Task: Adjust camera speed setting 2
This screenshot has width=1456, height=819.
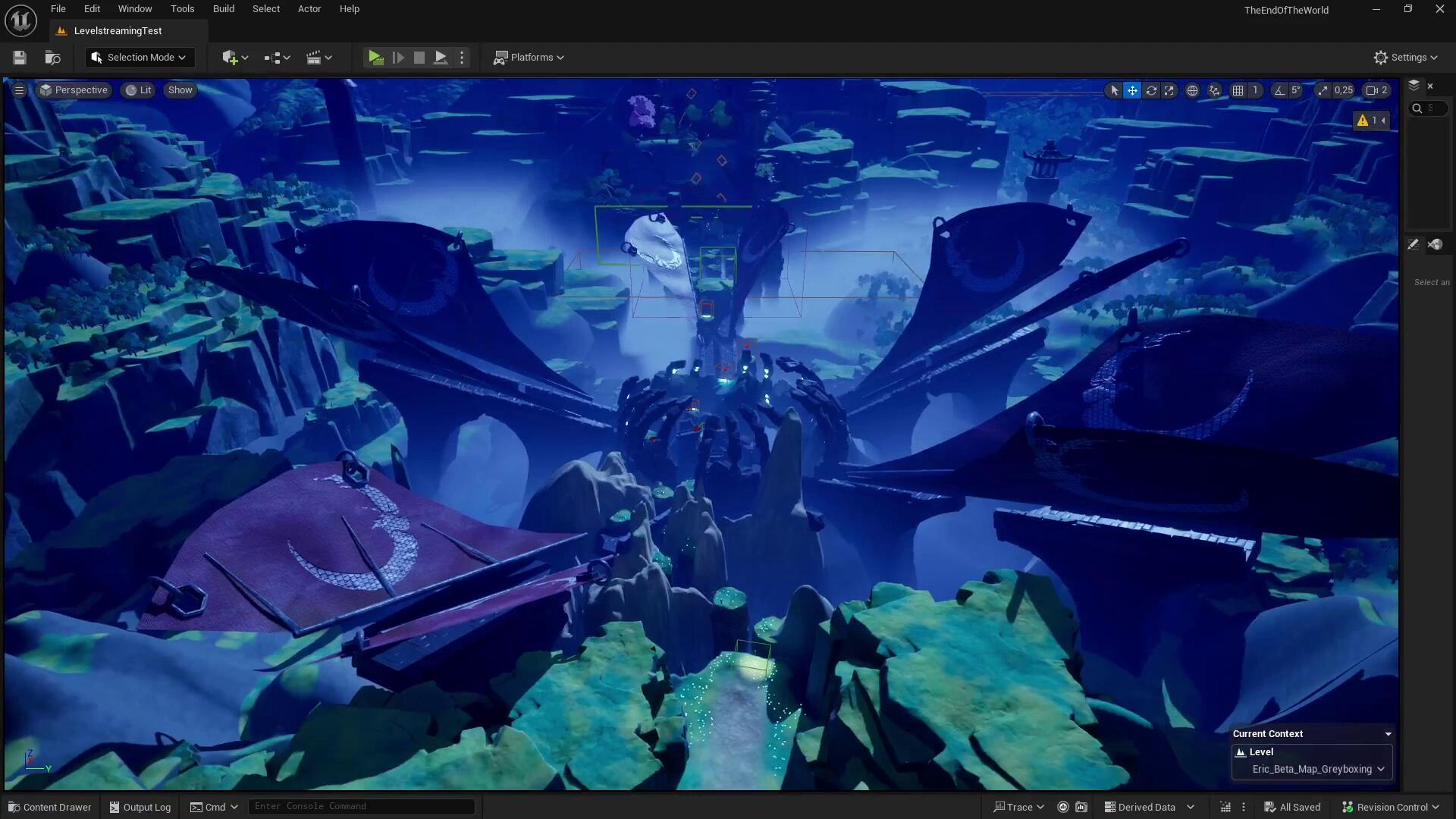Action: click(1377, 90)
